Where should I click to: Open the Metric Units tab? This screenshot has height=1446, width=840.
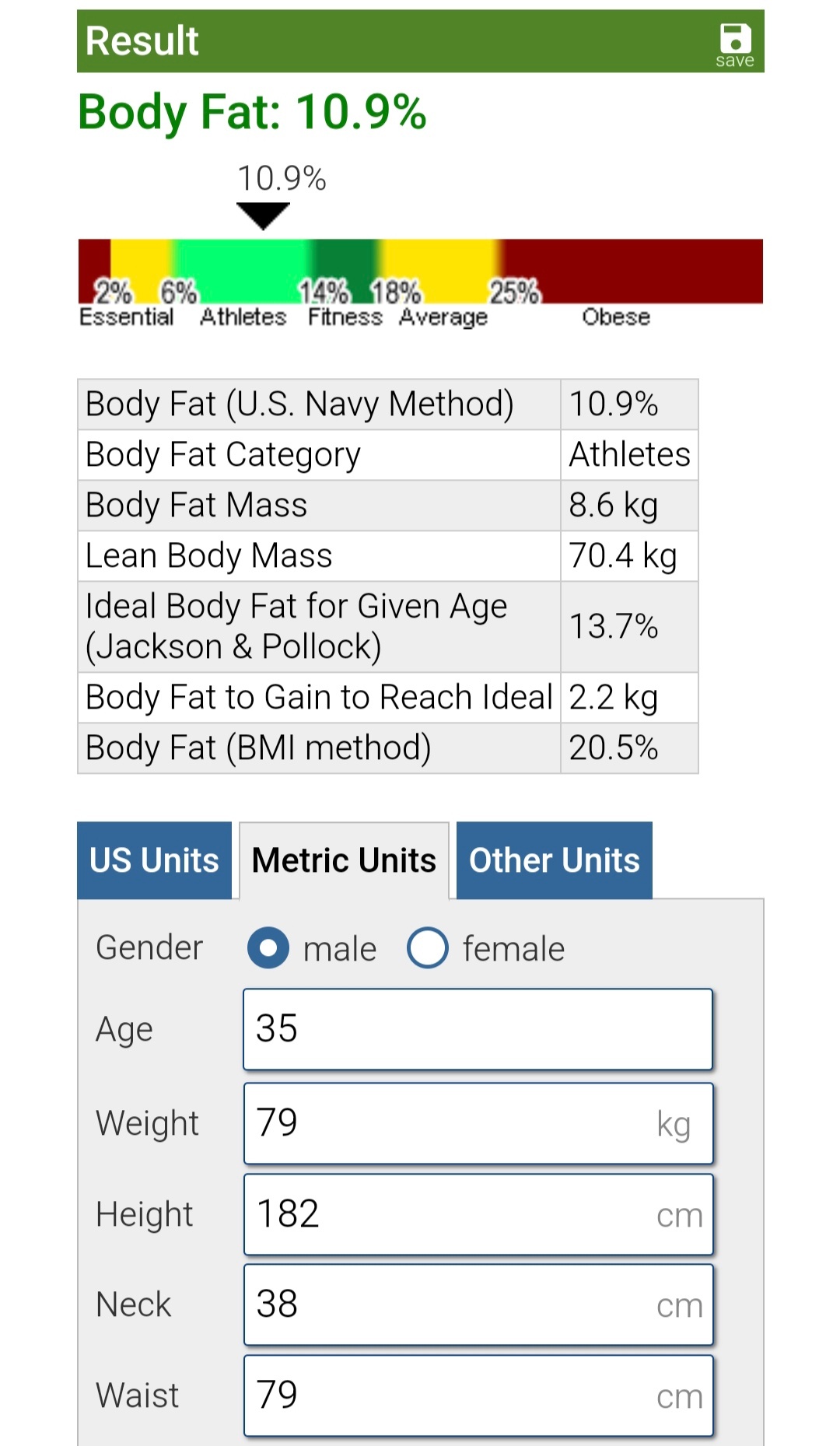344,860
